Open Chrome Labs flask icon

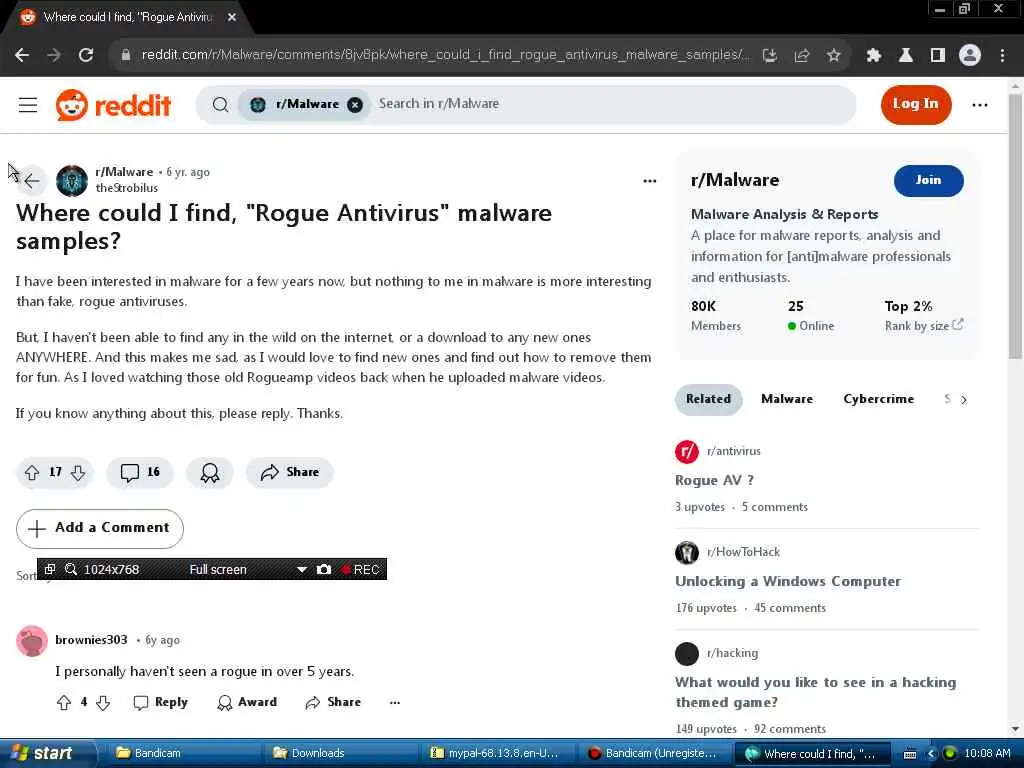[x=905, y=56]
